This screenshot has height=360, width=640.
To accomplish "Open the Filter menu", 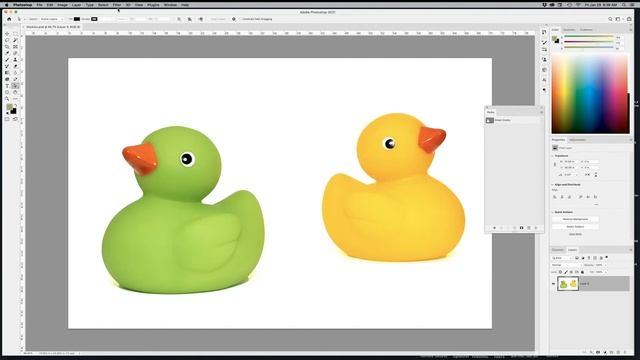I will tap(117, 5).
